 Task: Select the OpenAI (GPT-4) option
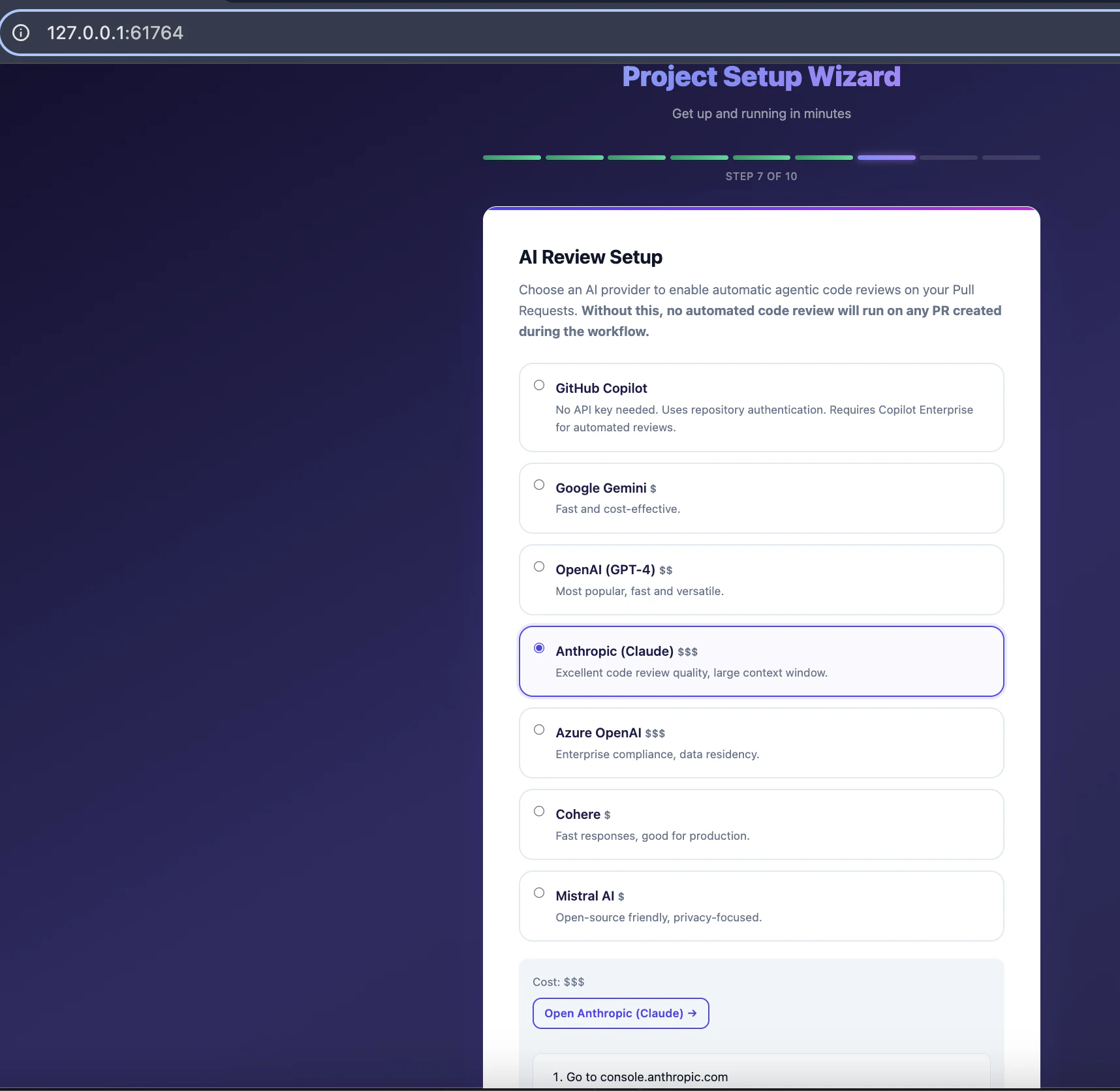539,566
